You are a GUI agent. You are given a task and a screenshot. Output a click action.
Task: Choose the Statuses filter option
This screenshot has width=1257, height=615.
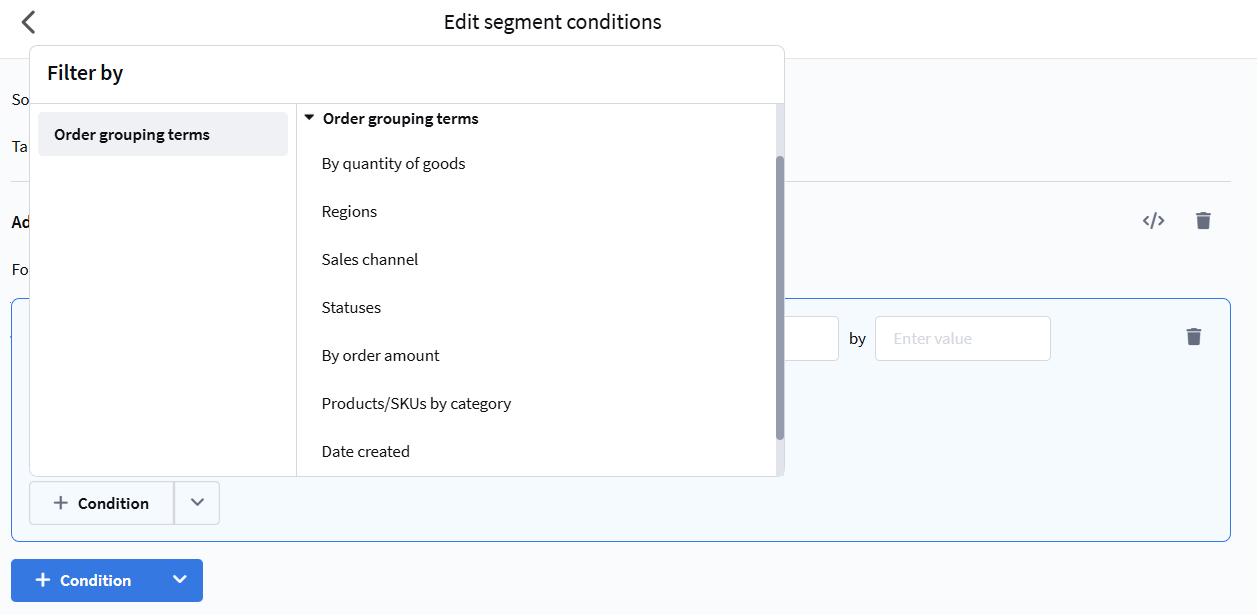[351, 307]
